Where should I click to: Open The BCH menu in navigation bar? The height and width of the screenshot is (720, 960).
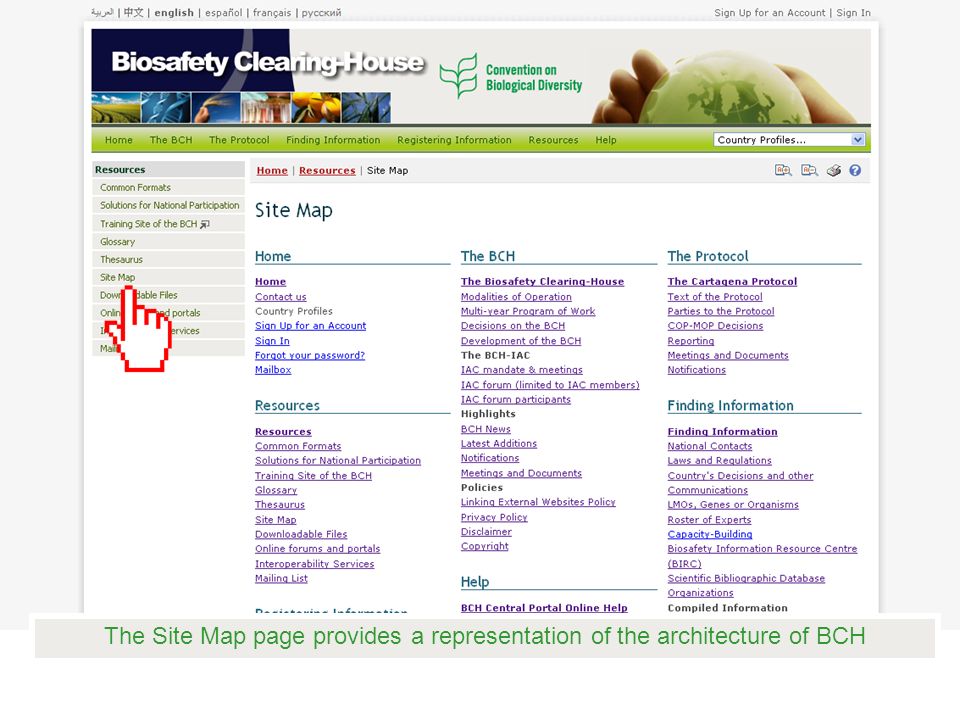point(171,140)
